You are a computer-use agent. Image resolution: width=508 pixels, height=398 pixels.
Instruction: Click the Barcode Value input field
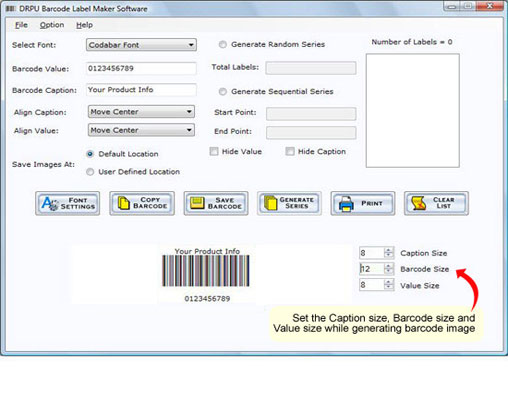tap(141, 68)
